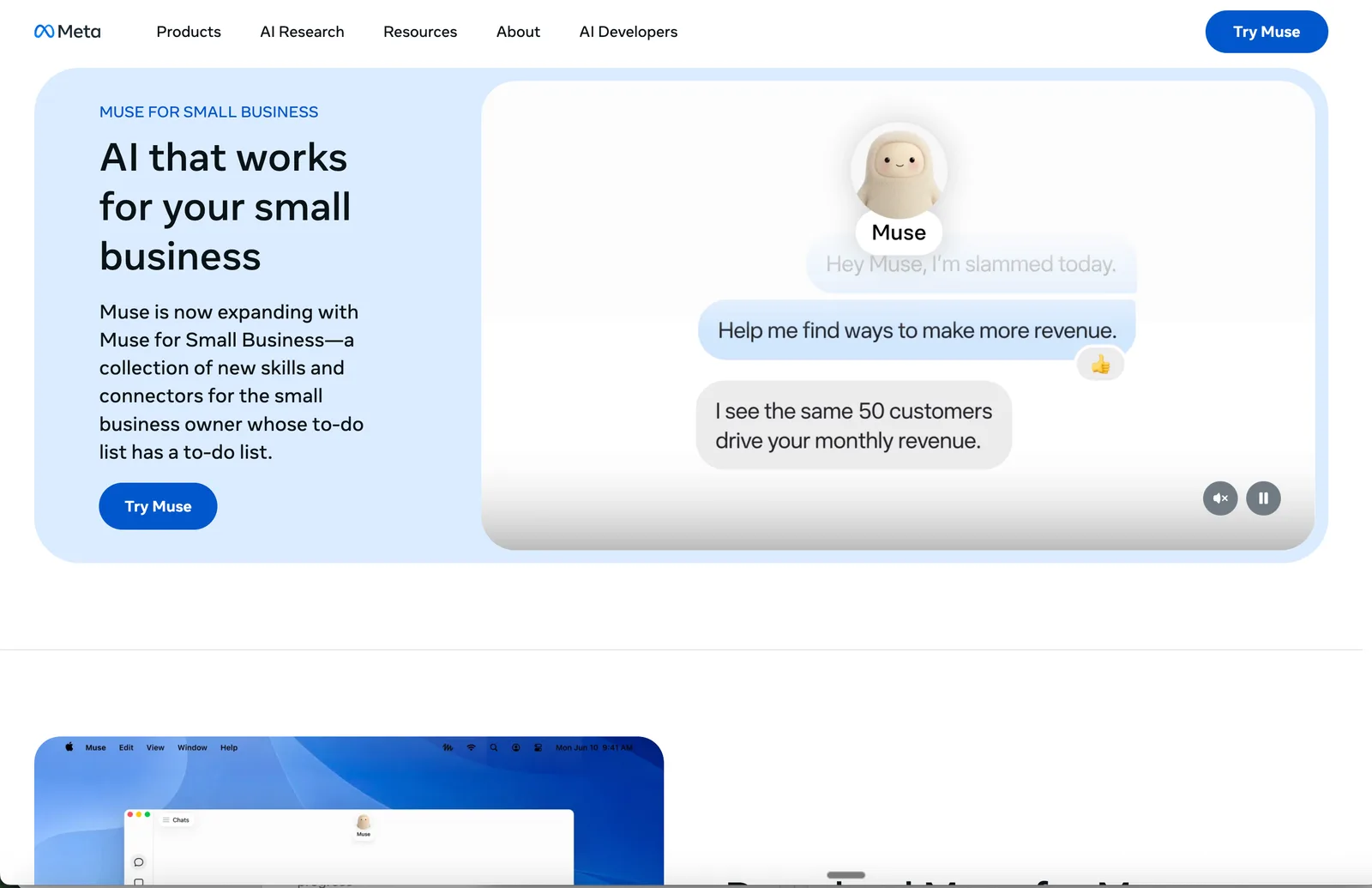Open the Products menu
The width and height of the screenshot is (1372, 888).
[189, 32]
